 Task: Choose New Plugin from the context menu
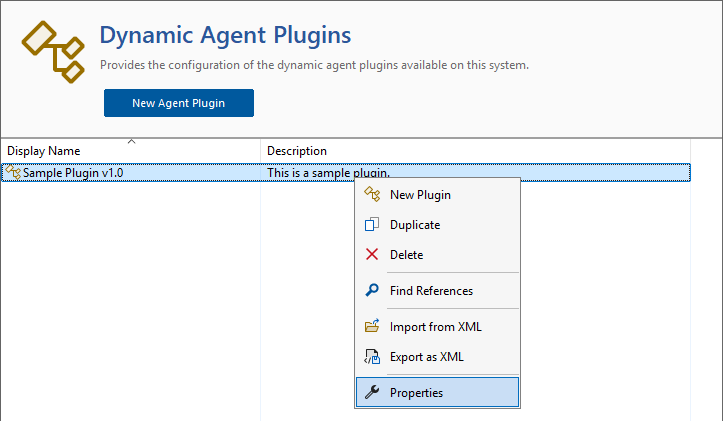click(x=420, y=195)
